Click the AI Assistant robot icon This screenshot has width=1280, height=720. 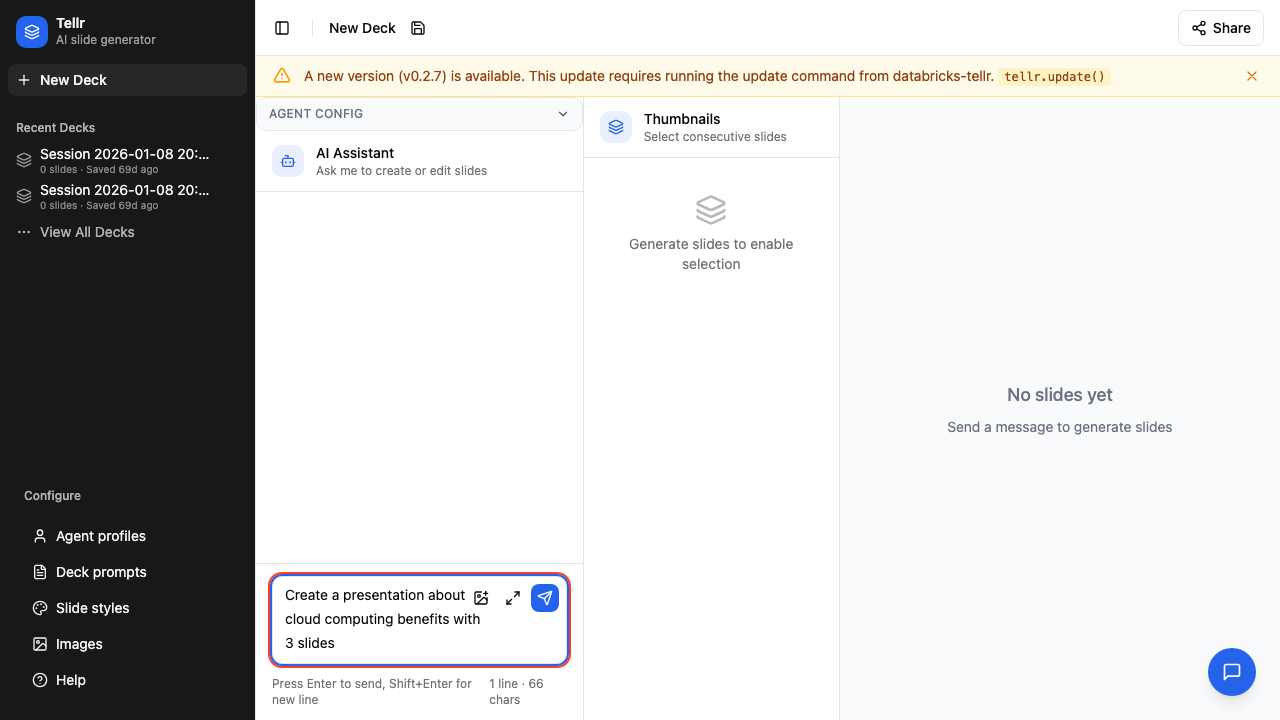(288, 161)
